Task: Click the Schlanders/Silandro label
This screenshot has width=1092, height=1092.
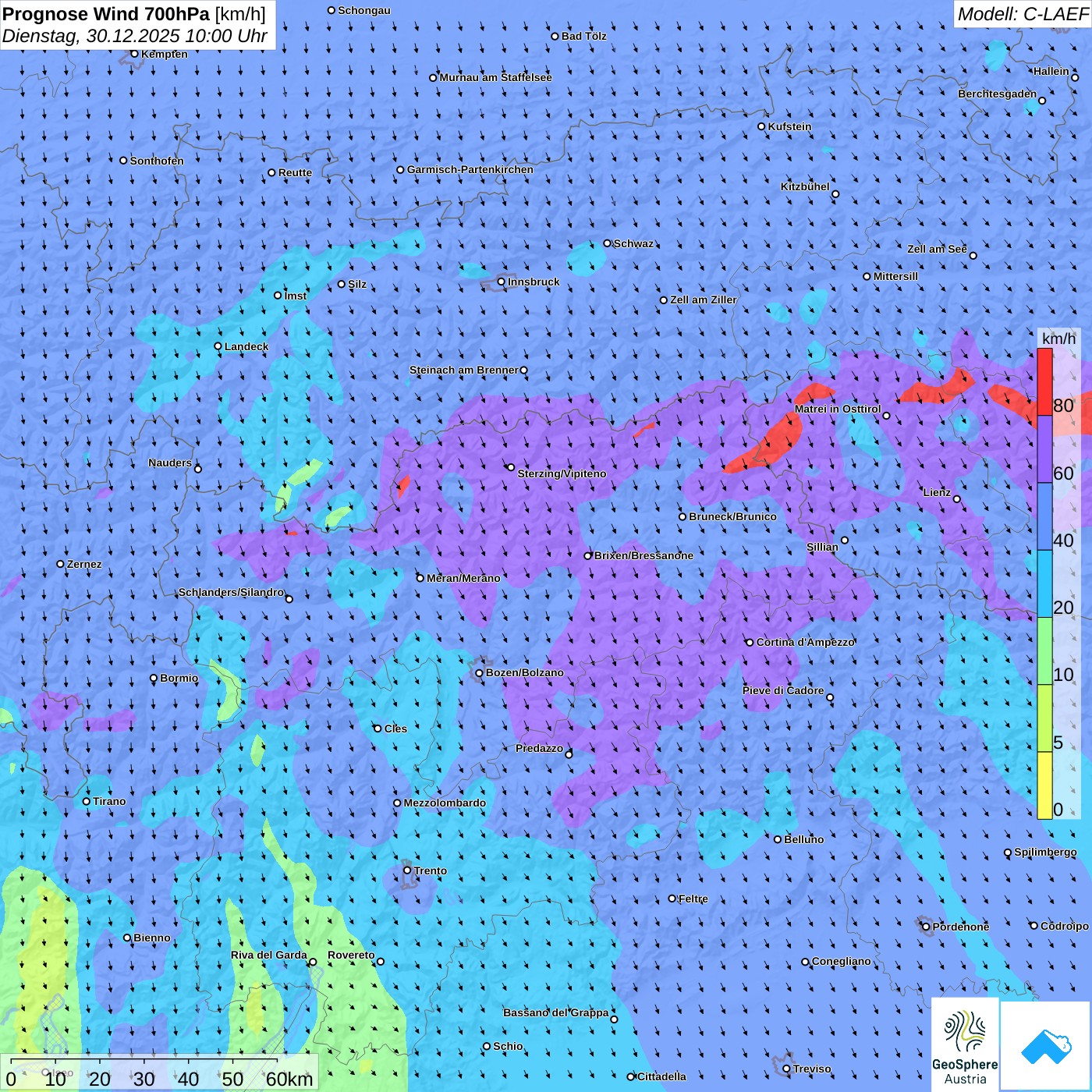Action: (231, 592)
